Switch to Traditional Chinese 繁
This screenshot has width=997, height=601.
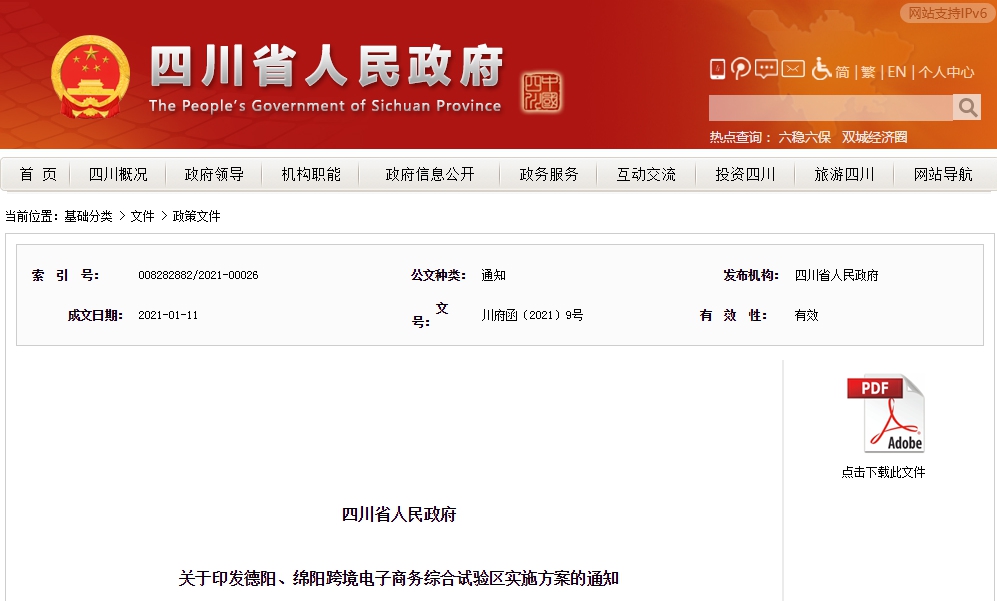(870, 71)
